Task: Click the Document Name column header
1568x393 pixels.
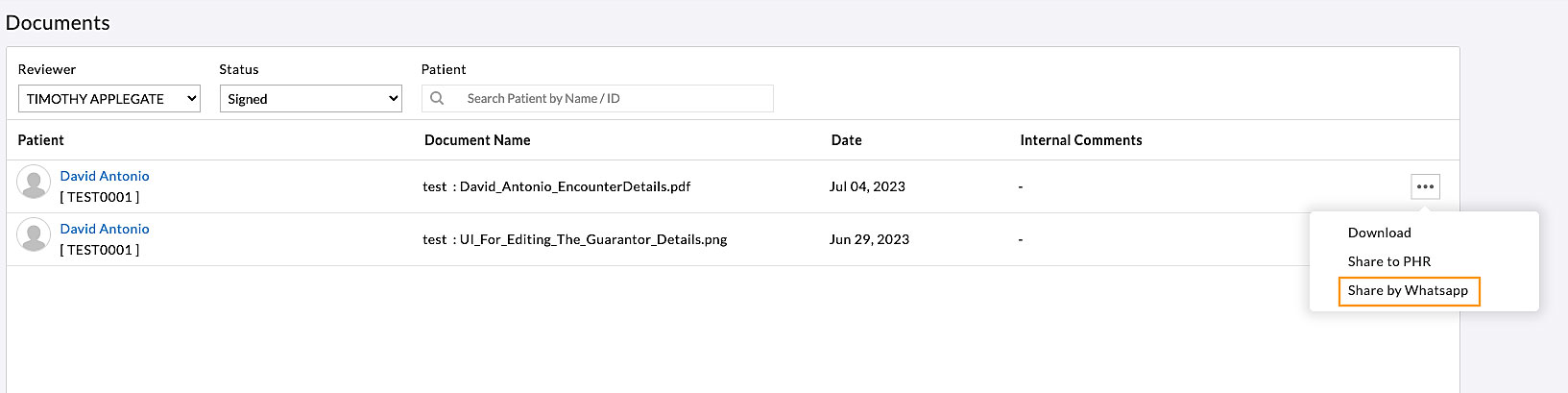Action: pyautogui.click(x=477, y=140)
